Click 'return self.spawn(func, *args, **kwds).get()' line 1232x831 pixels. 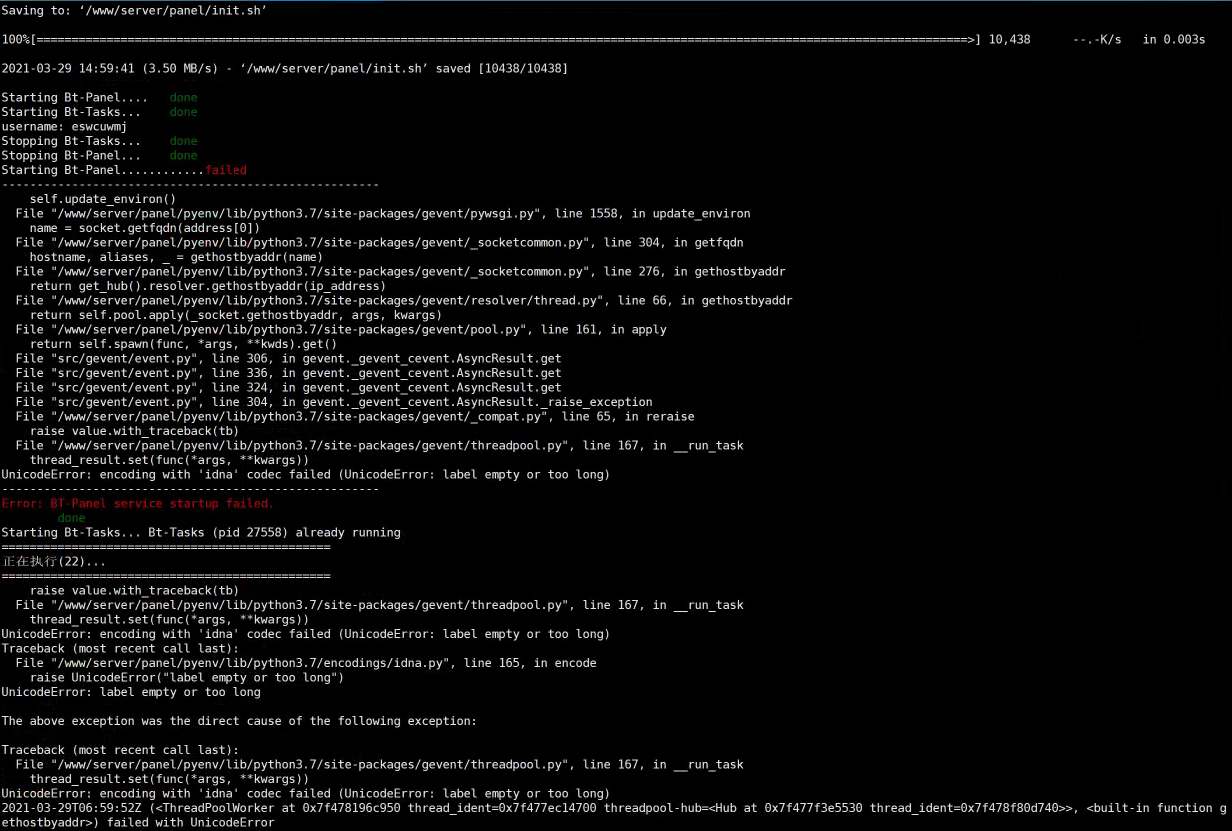point(184,344)
